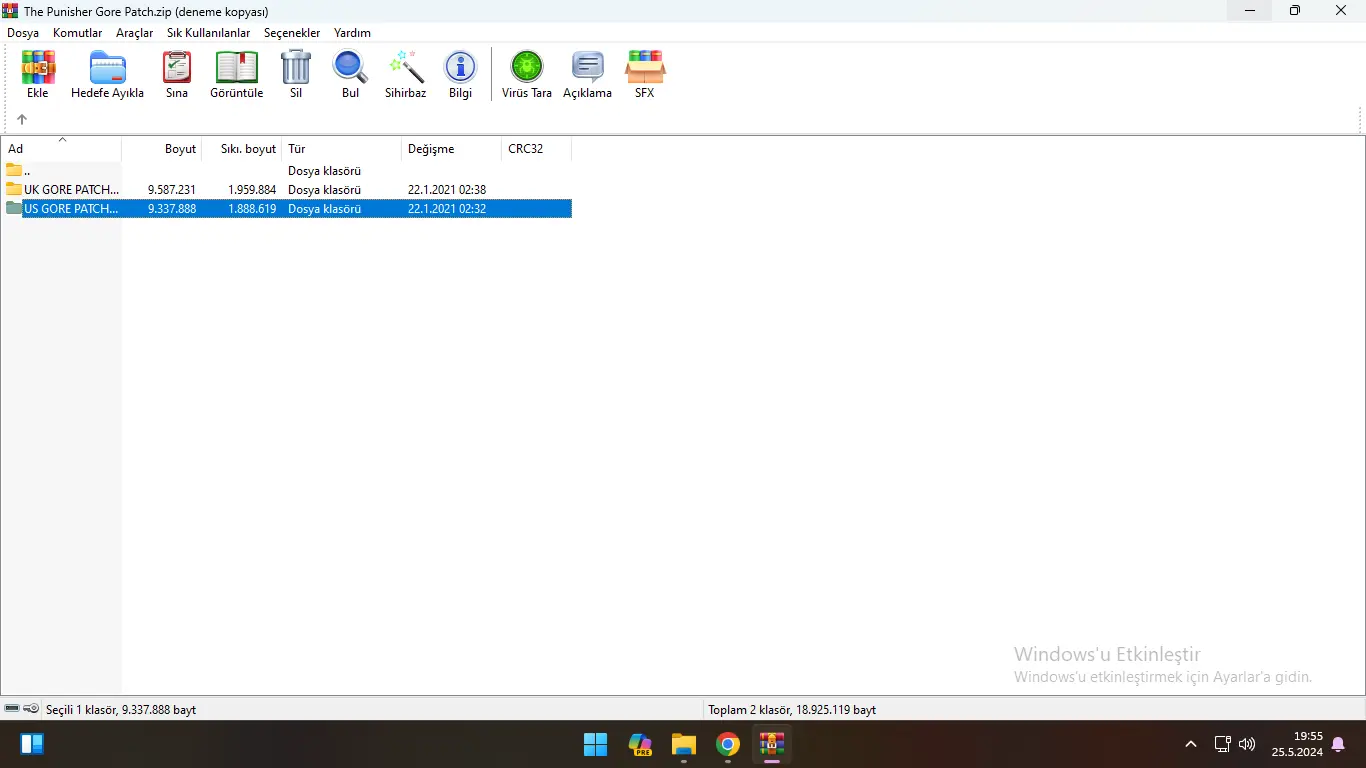Select the parent folder '..' row
This screenshot has height=768, width=1366.
click(x=287, y=171)
